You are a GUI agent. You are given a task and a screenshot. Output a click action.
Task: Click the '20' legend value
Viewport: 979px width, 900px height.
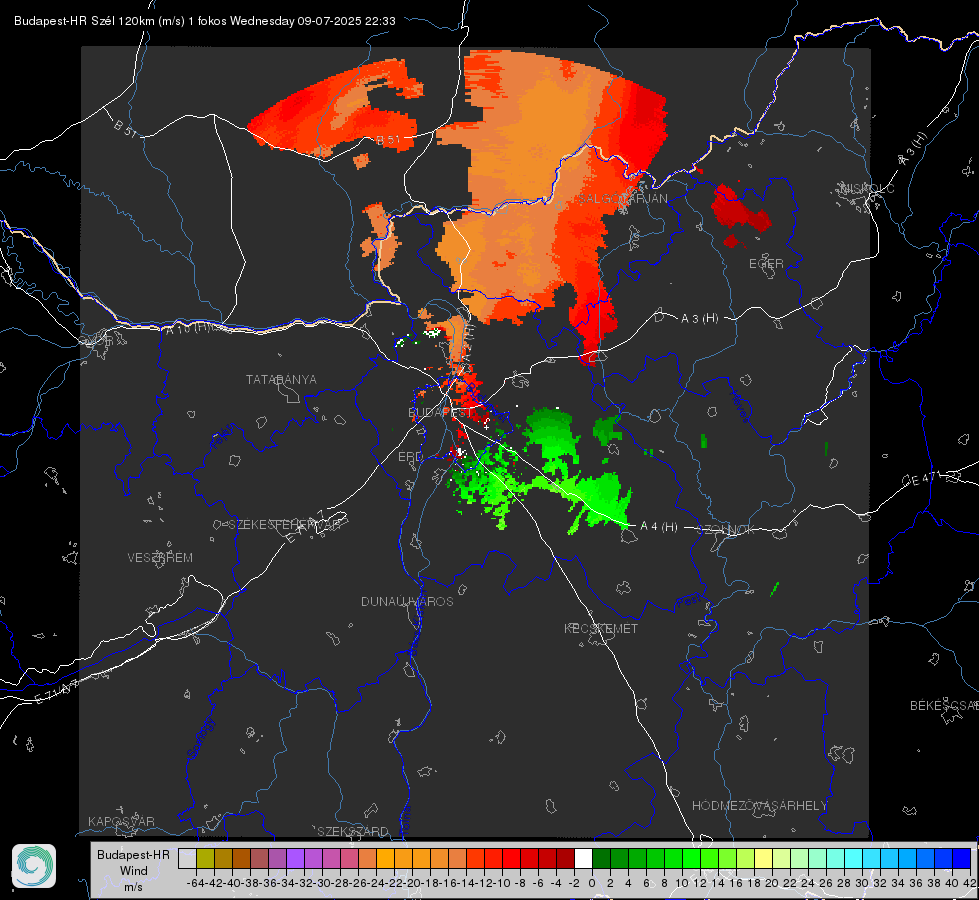pyautogui.click(x=772, y=883)
